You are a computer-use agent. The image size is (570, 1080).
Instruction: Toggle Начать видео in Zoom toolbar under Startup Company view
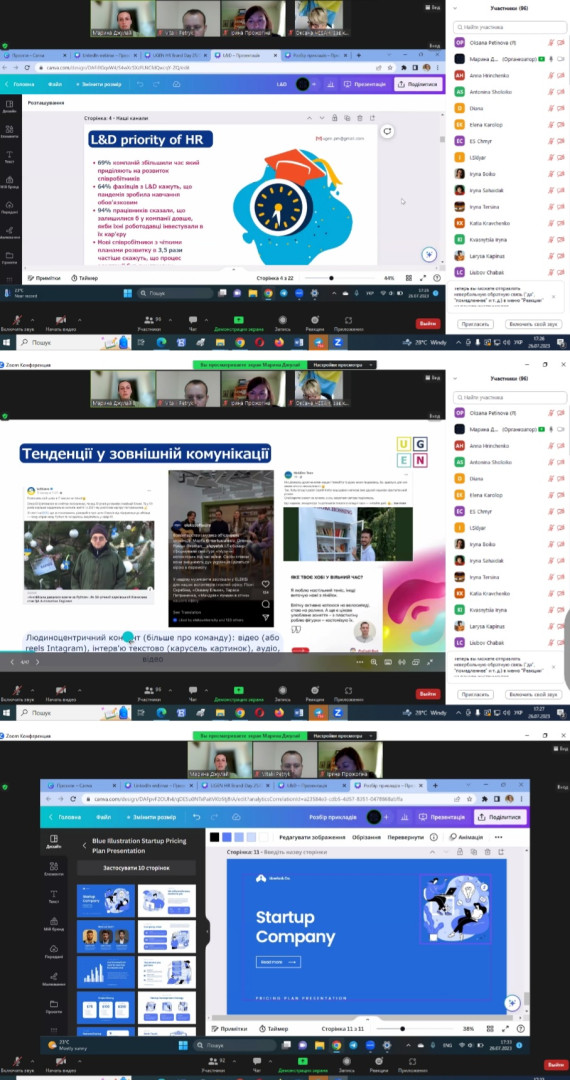(x=60, y=1064)
